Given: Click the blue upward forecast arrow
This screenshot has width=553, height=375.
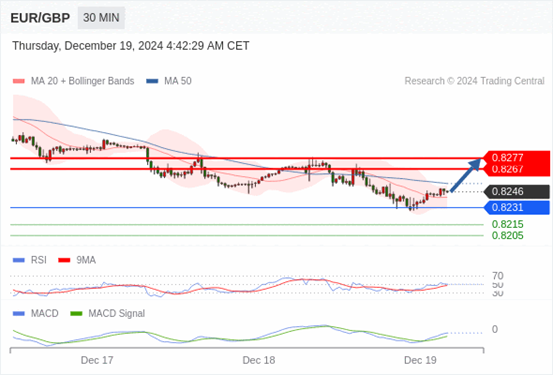Looking at the screenshot, I should coord(466,175).
